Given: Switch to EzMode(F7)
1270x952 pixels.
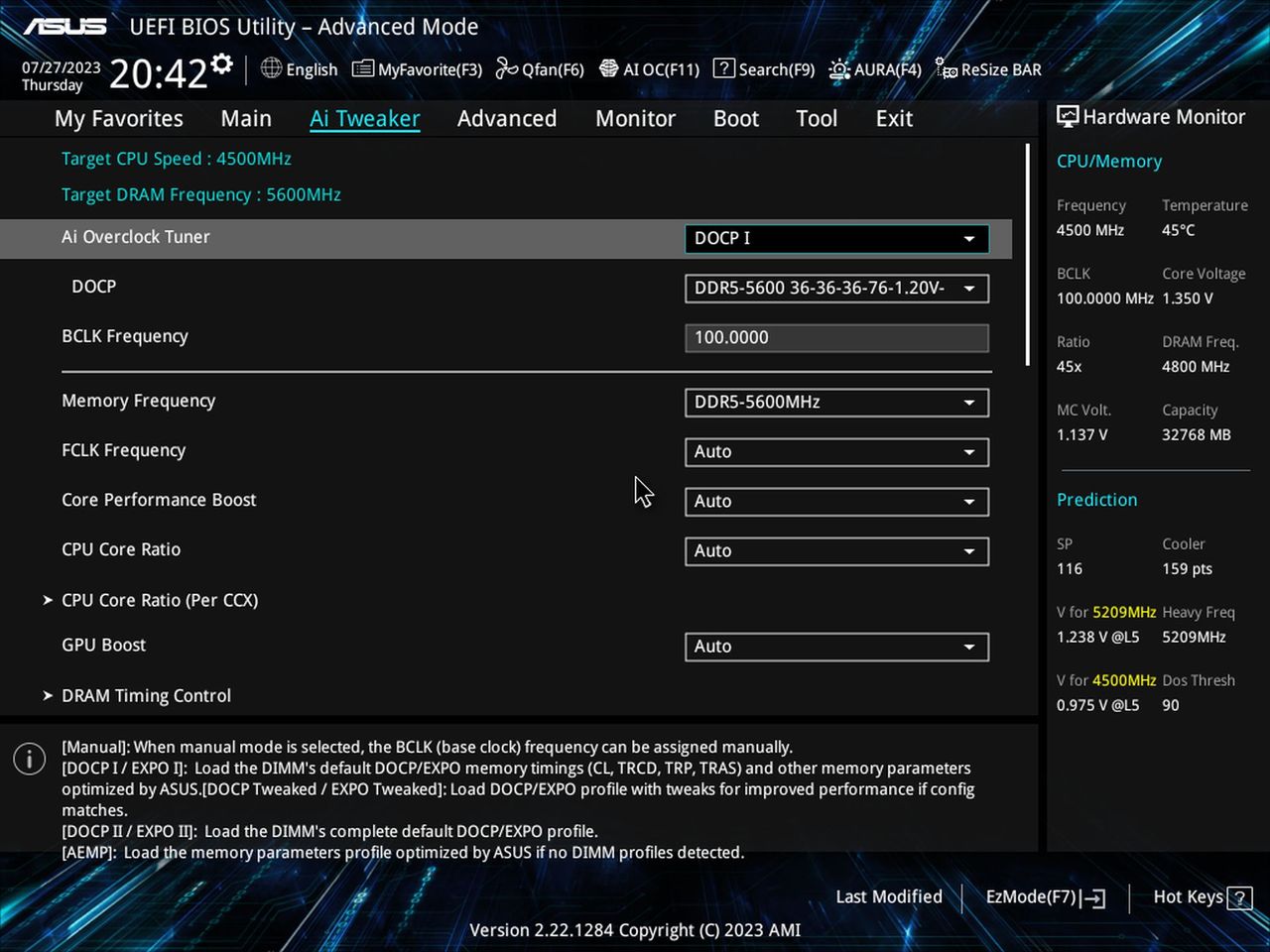Looking at the screenshot, I should (1046, 897).
